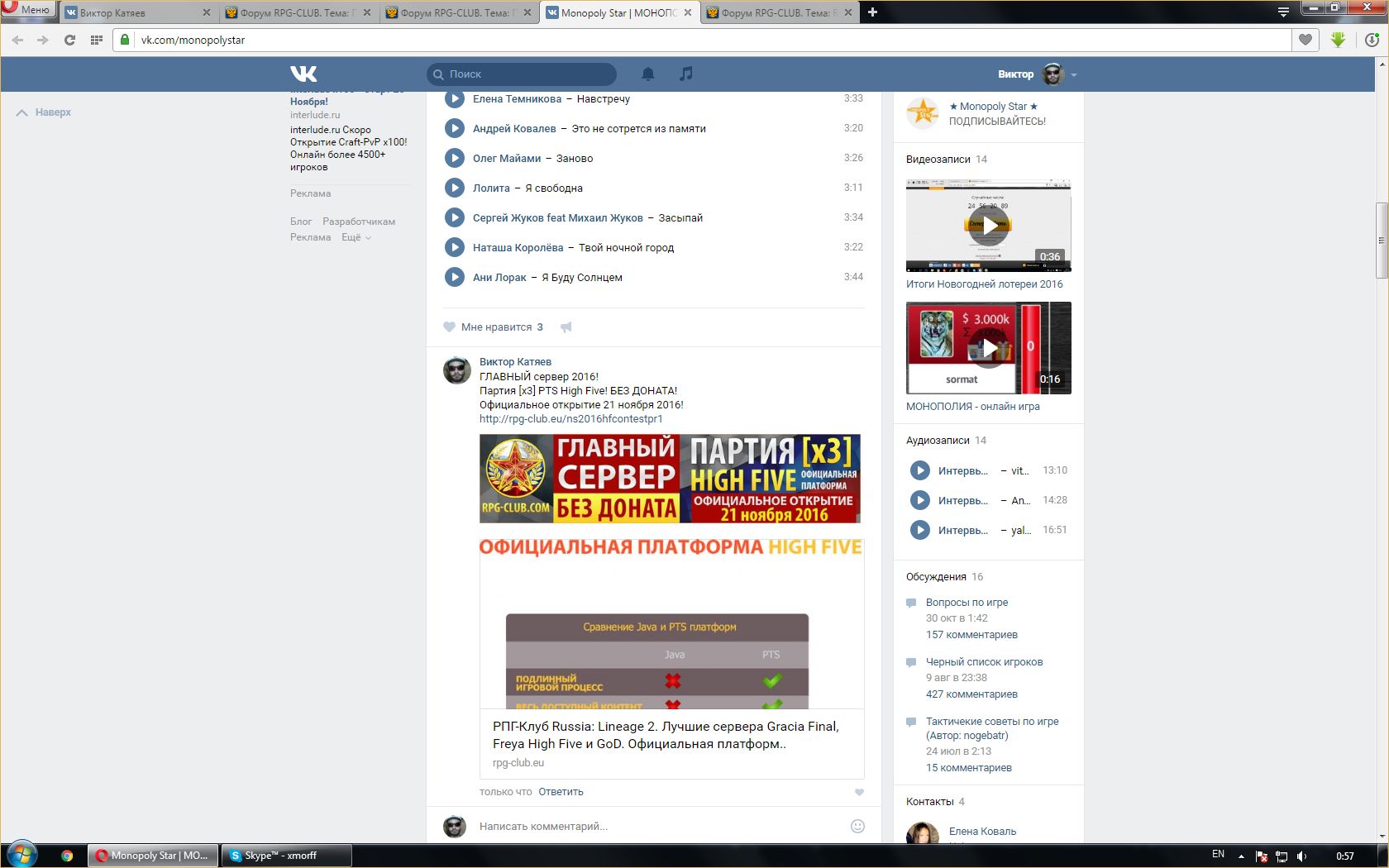This screenshot has width=1389, height=868.
Task: Like Виктор Катяев's comment with small heart
Action: 859,792
